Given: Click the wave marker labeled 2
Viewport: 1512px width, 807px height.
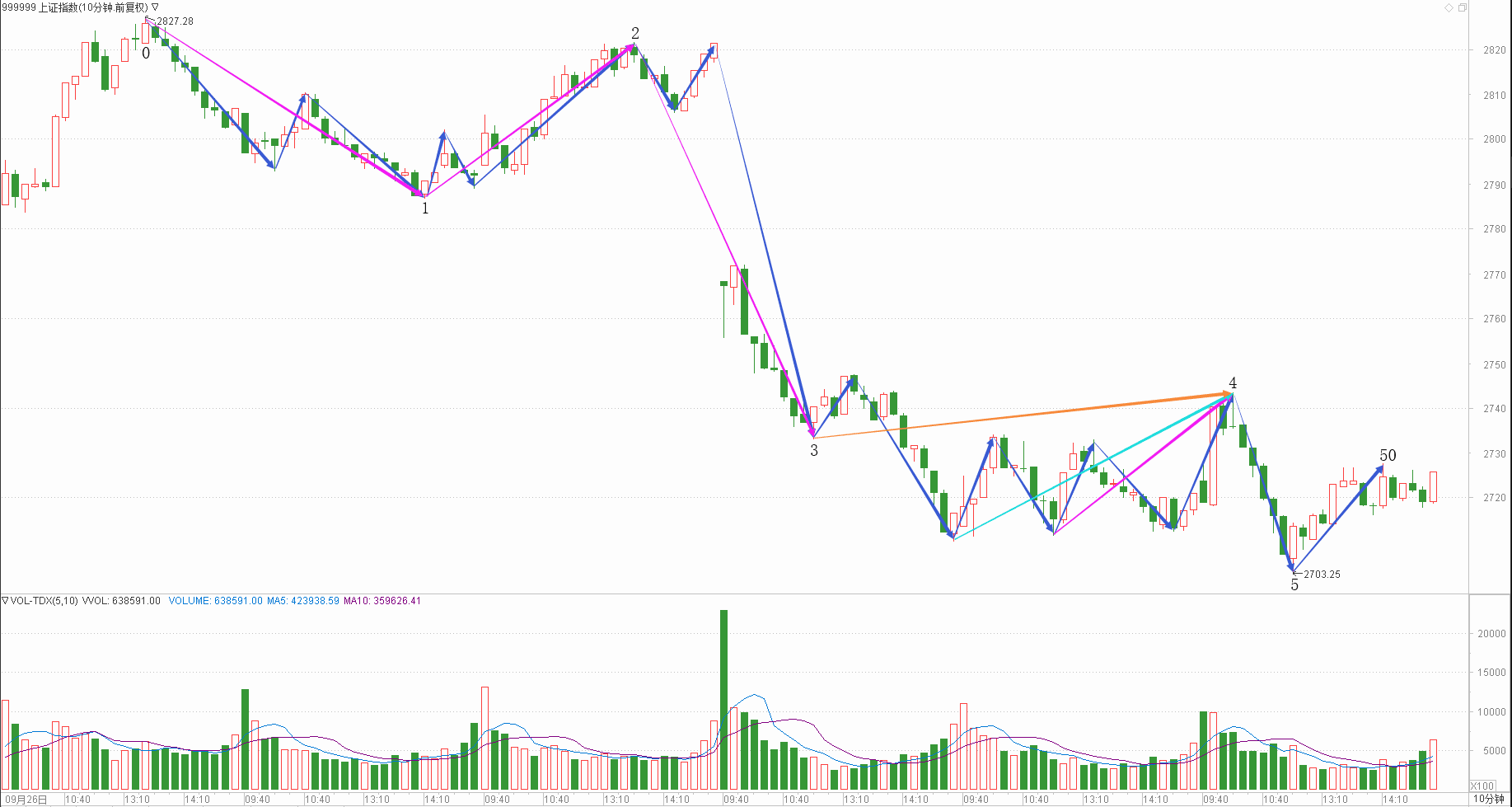Looking at the screenshot, I should click(635, 33).
